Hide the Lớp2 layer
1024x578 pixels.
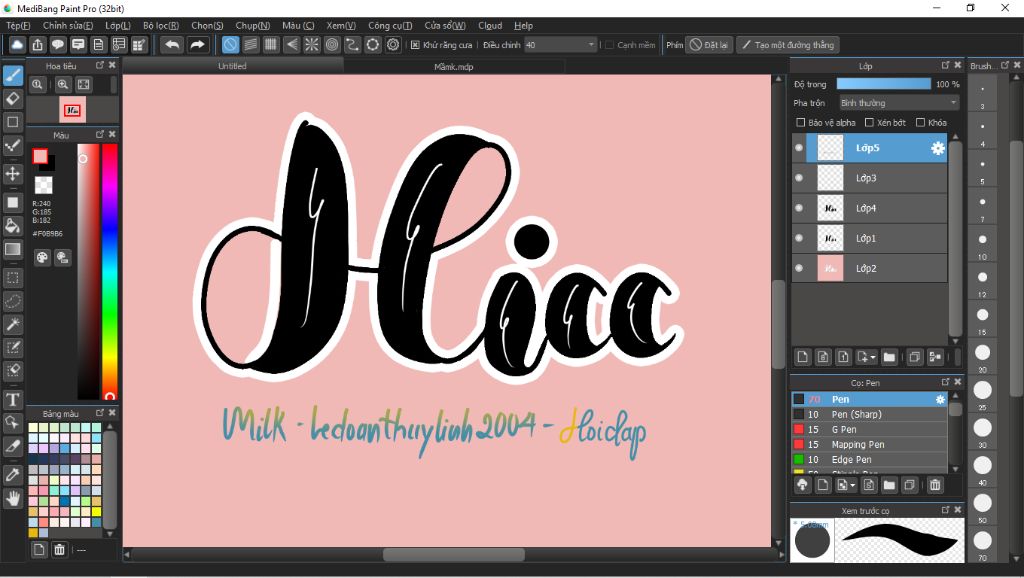[x=799, y=268]
